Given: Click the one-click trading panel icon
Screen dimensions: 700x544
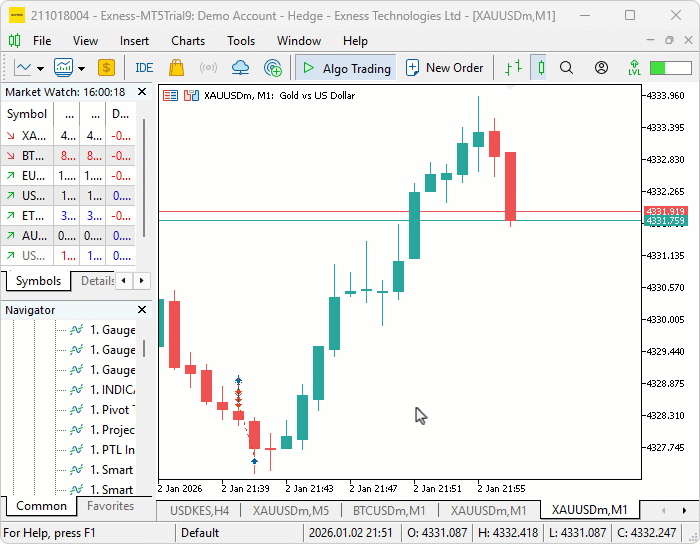Looking at the screenshot, I should [x=170, y=96].
